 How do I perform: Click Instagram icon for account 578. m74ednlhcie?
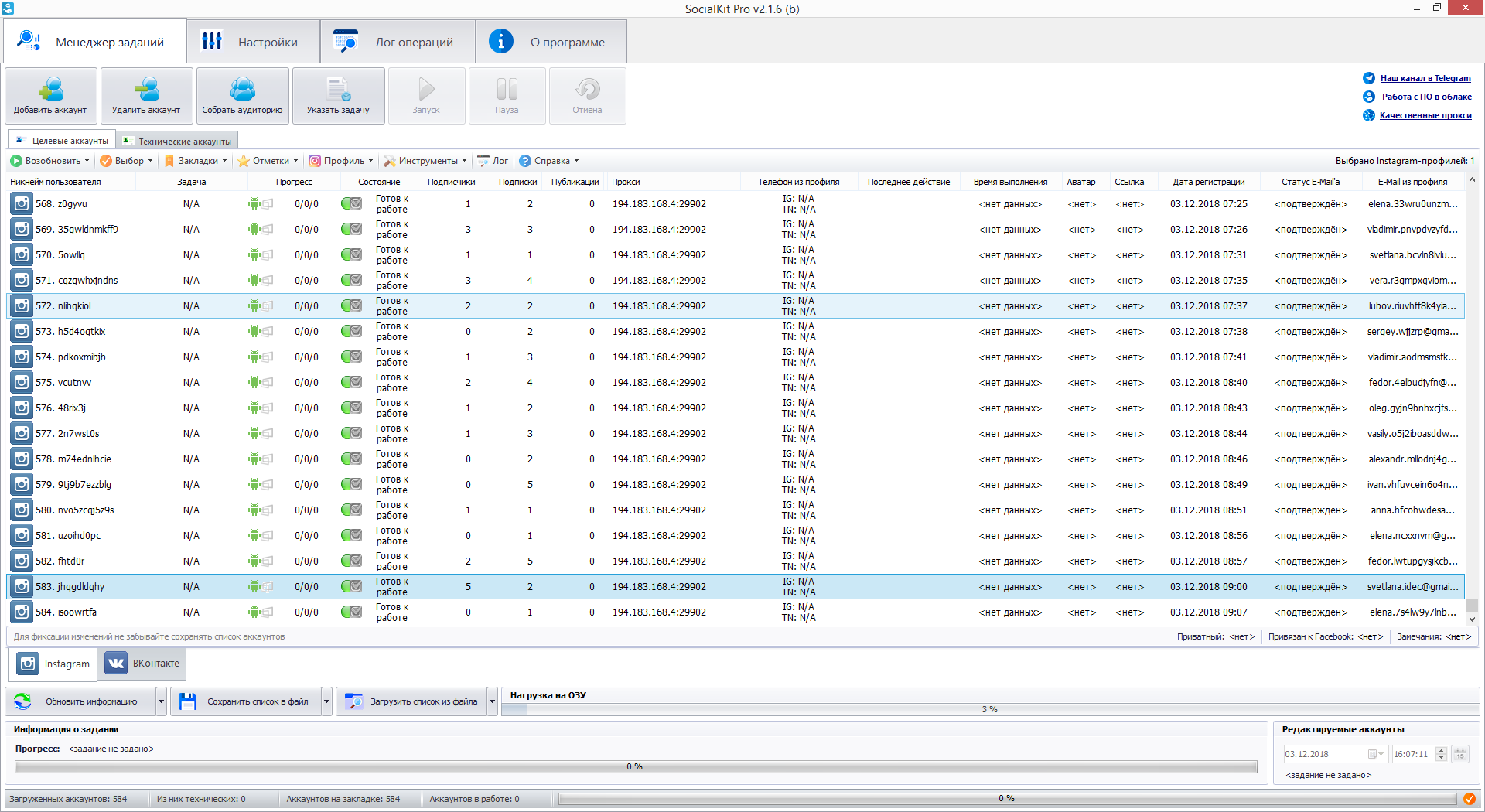coord(22,459)
